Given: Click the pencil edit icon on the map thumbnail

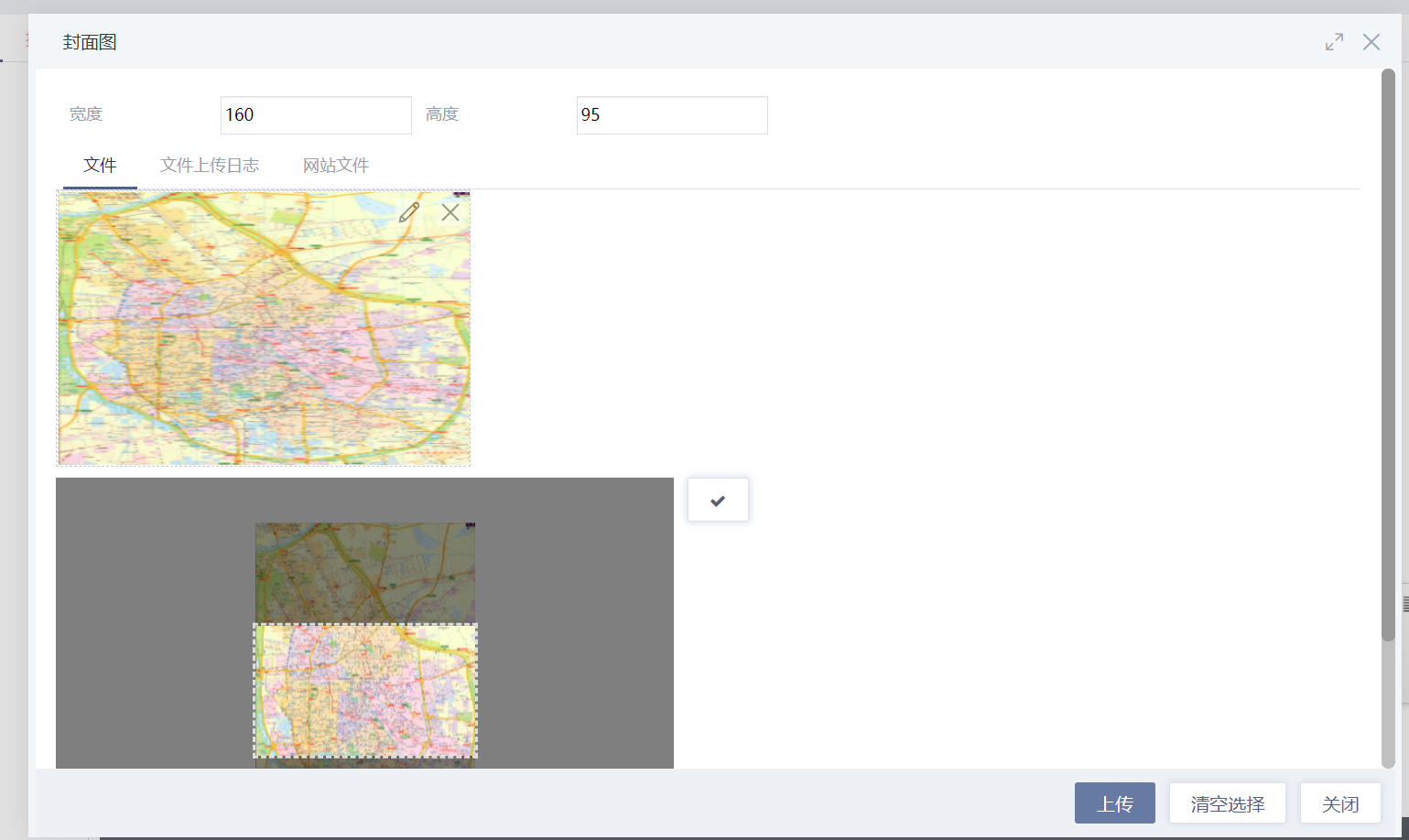Looking at the screenshot, I should point(409,212).
